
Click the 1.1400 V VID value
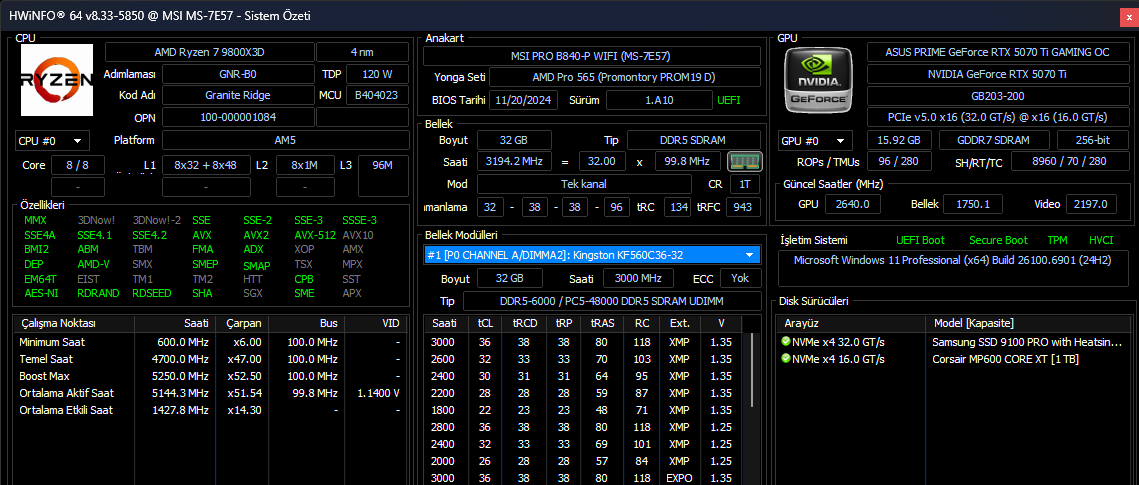coord(378,393)
